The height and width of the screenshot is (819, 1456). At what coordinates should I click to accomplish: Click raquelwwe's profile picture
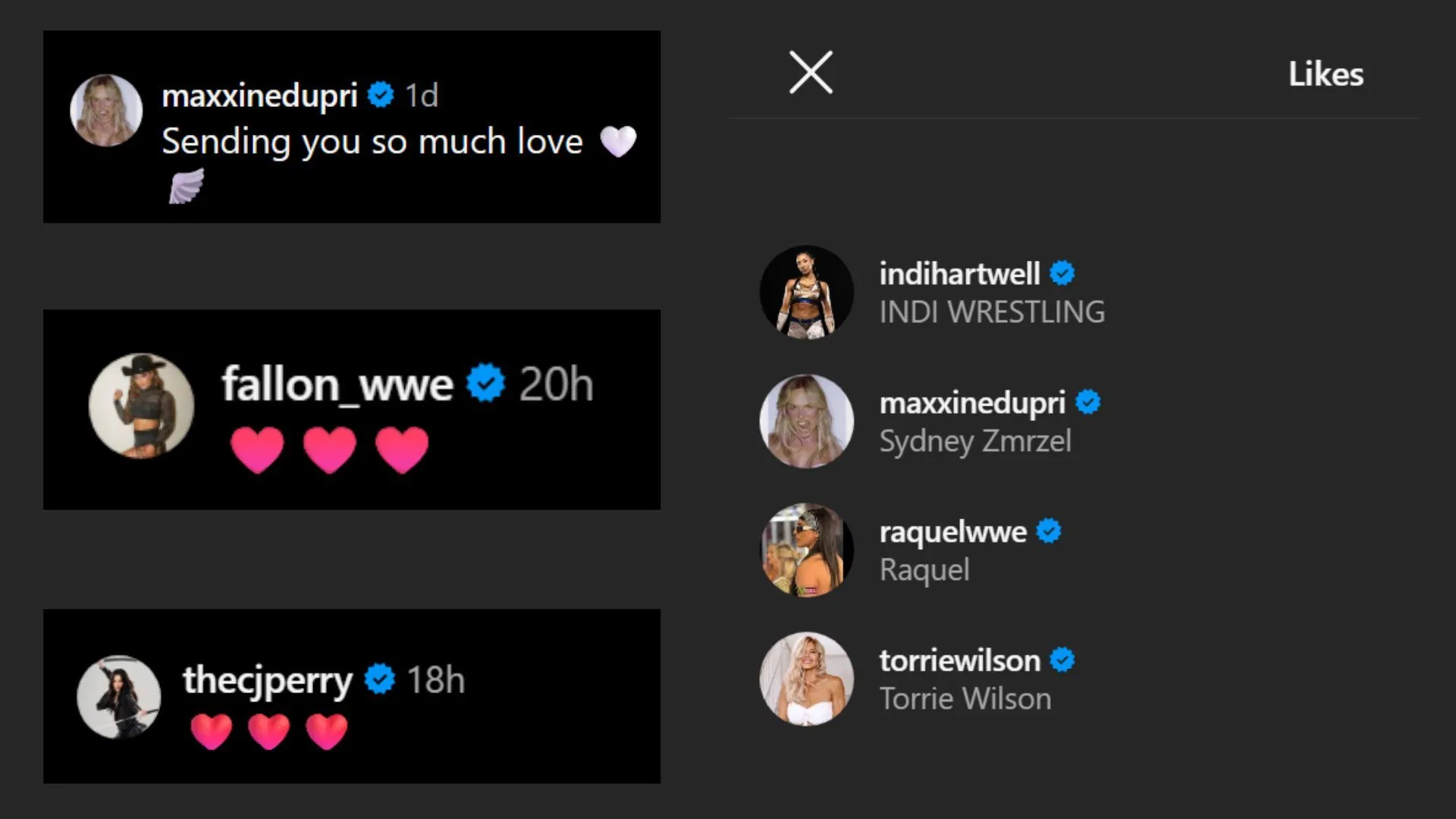(x=807, y=550)
